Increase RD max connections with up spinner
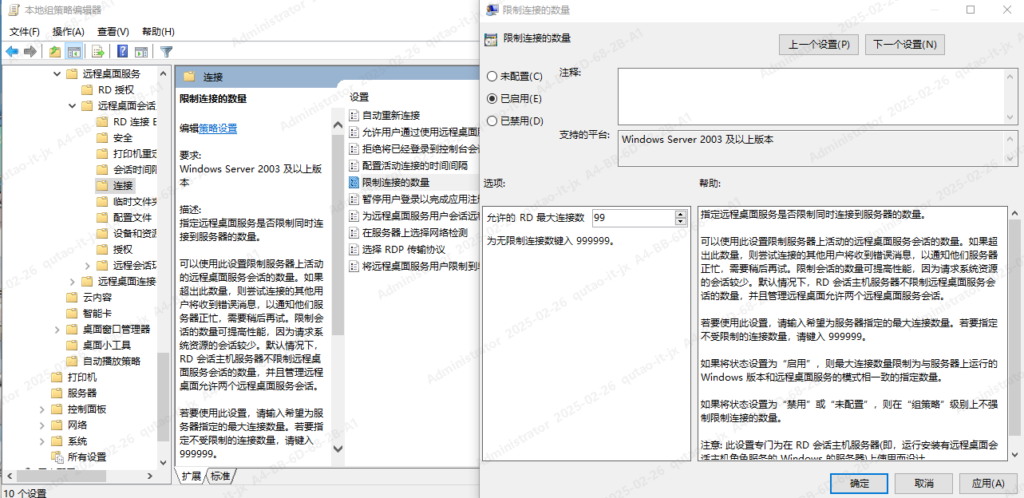 click(681, 215)
